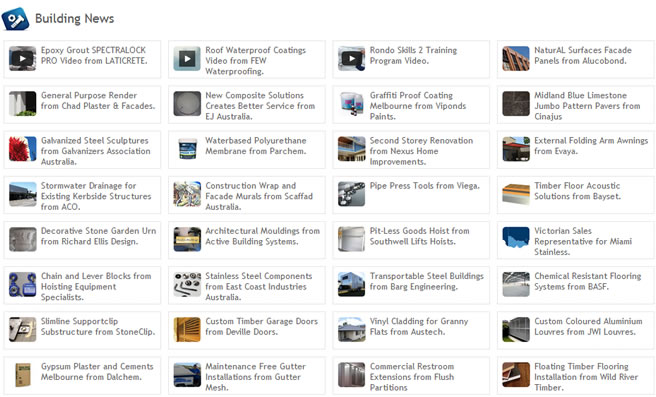Open the Transportable Steel Buildings thumbnail
This screenshot has height=397, width=656.
click(x=351, y=284)
